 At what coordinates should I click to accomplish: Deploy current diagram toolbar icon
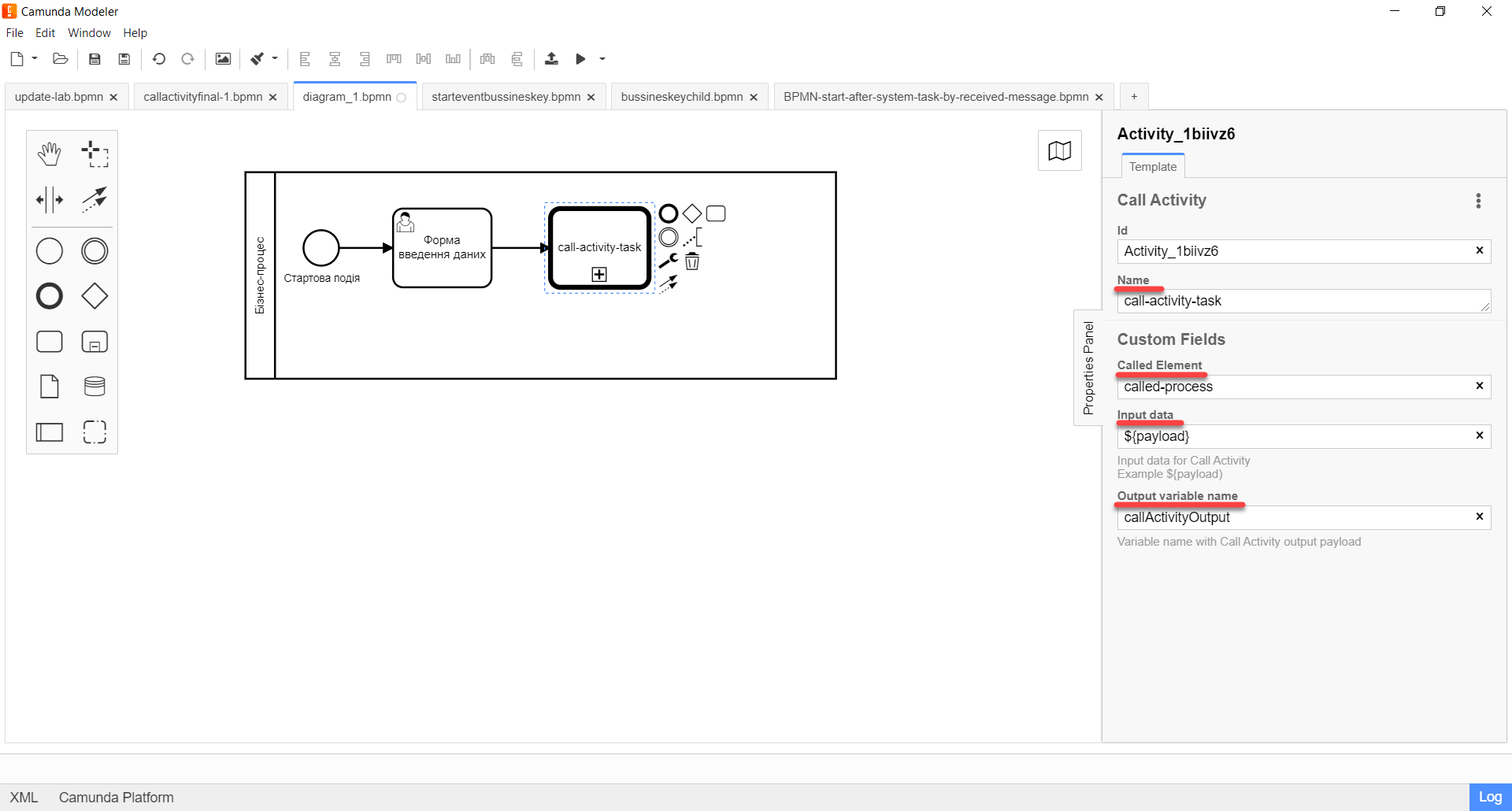[551, 59]
